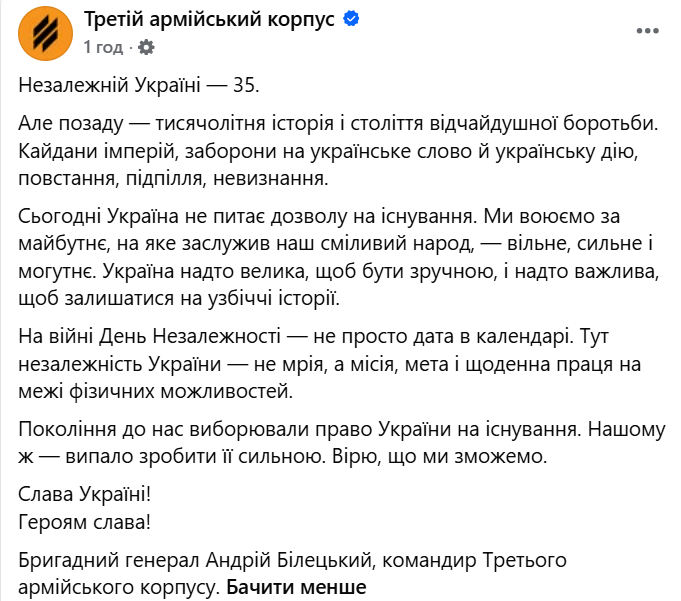Click the signature line 'Бригадний генерал Андрій Білецький'

tap(195, 560)
